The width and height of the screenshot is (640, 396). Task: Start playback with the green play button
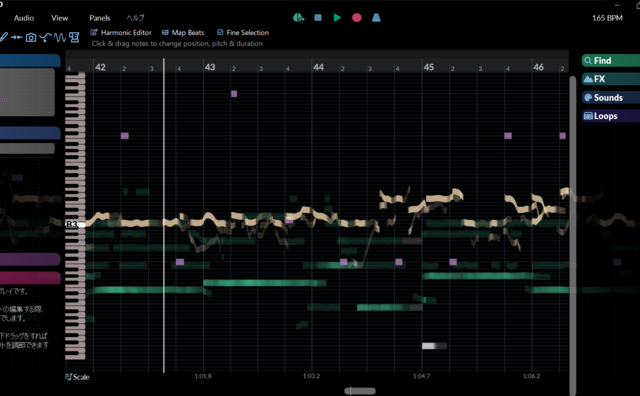337,18
